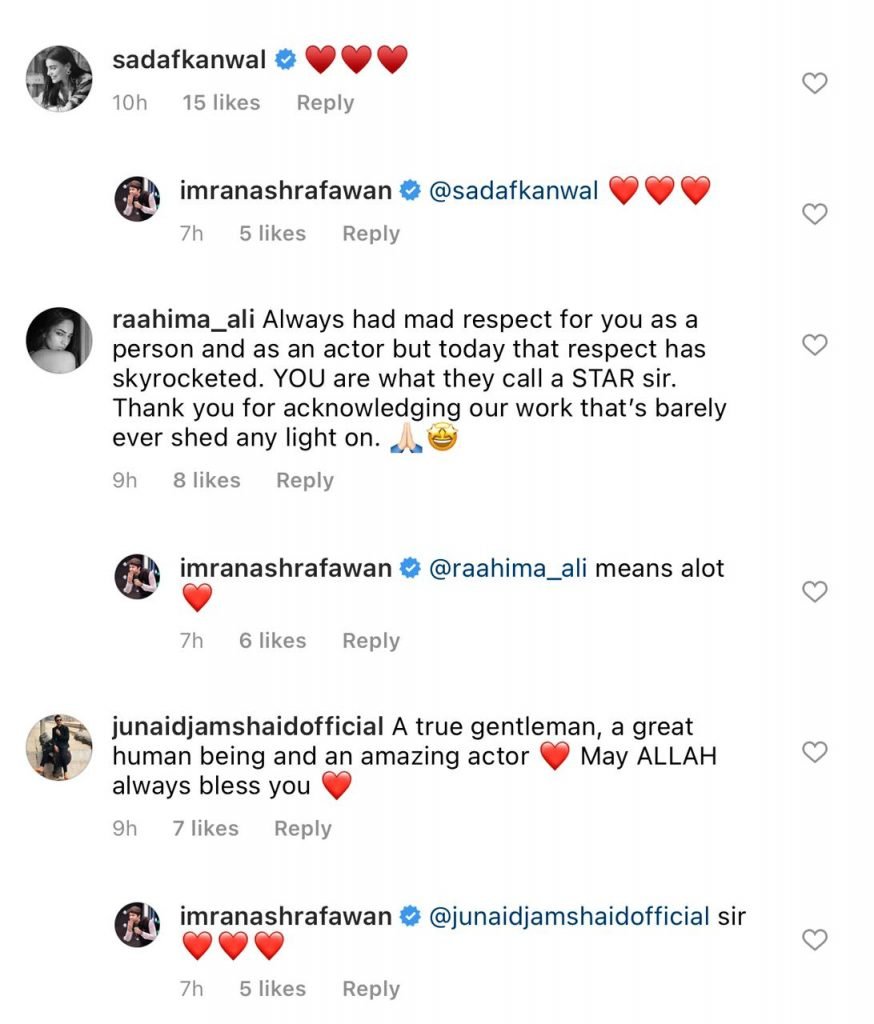Screen dimensions: 874x1024
Task: Reply to raahima_ali's comment
Action: pyautogui.click(x=305, y=480)
